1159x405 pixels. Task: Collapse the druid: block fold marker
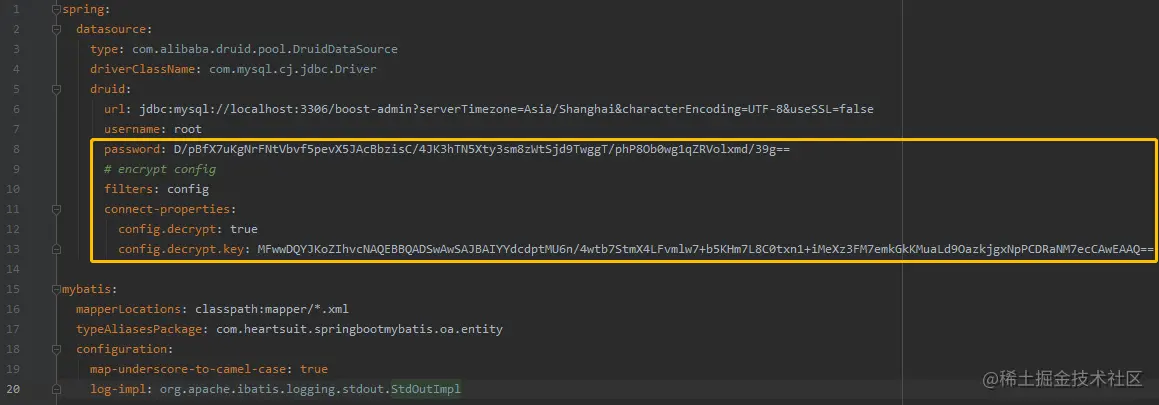[x=56, y=89]
